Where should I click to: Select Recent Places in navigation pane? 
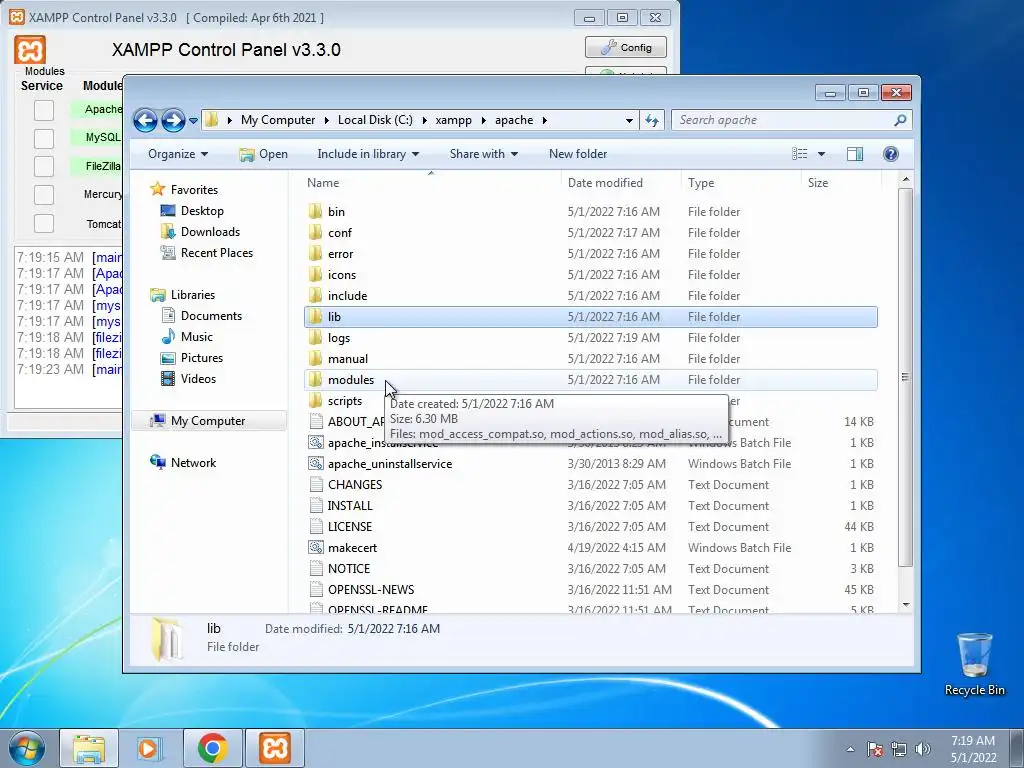[x=217, y=253]
